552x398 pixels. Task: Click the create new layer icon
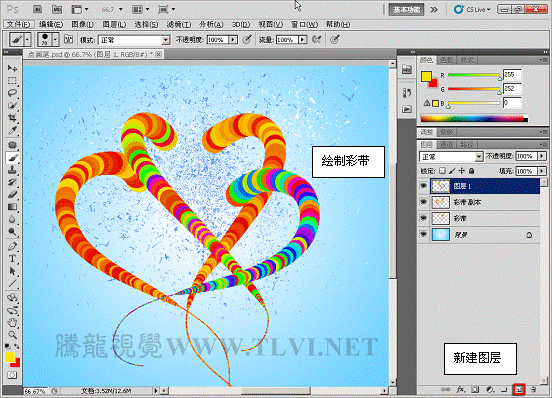[519, 390]
